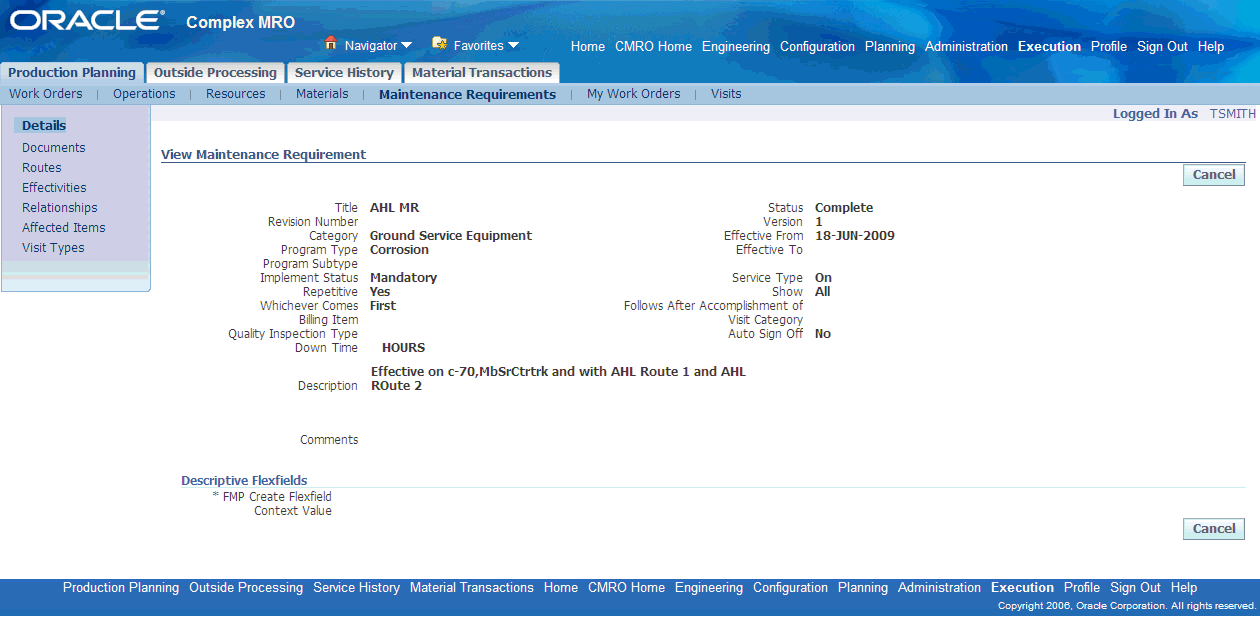Click Administration in footer links
Viewport: 1260px width, 617px height.
[939, 588]
